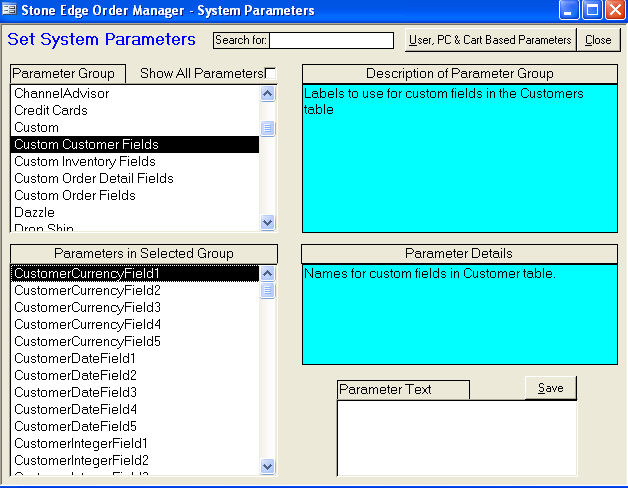Click inside the Parameter Text box
The width and height of the screenshot is (628, 488).
click(x=457, y=438)
